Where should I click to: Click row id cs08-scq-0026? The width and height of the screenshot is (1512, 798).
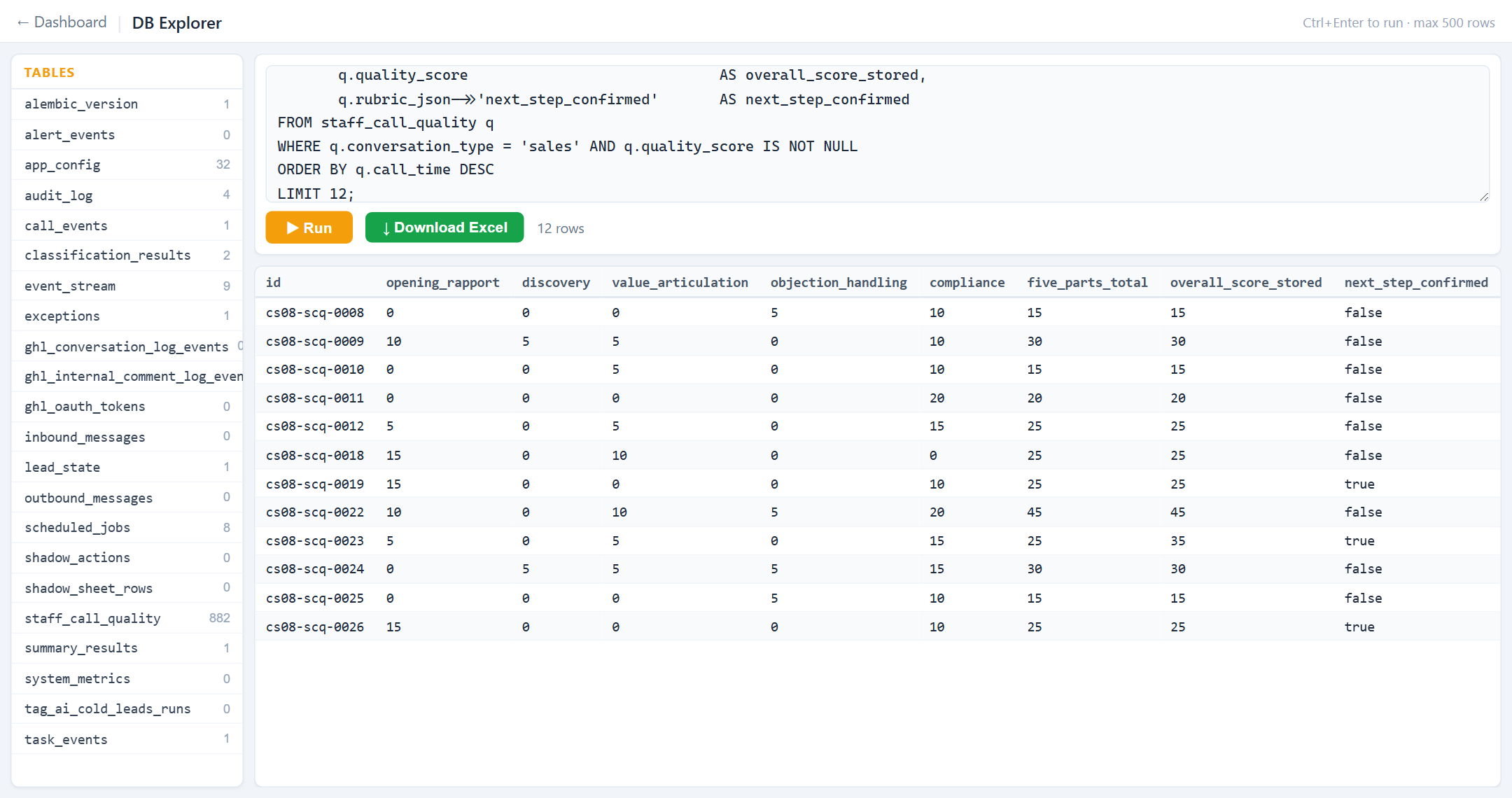tap(315, 627)
